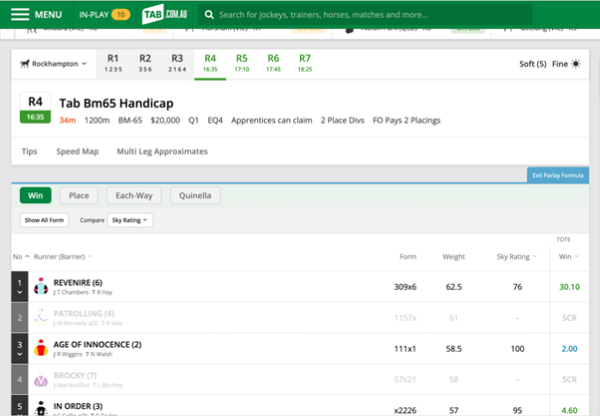Click AGE OF INNOCENCE (2) runner name
Viewport: 600px width, 416px height.
(x=98, y=344)
